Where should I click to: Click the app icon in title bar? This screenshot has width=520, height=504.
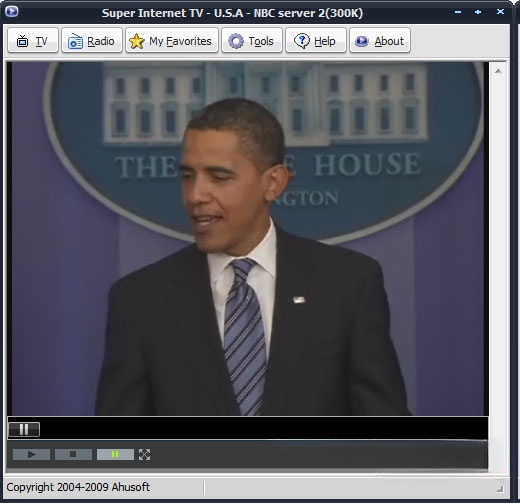coord(12,12)
